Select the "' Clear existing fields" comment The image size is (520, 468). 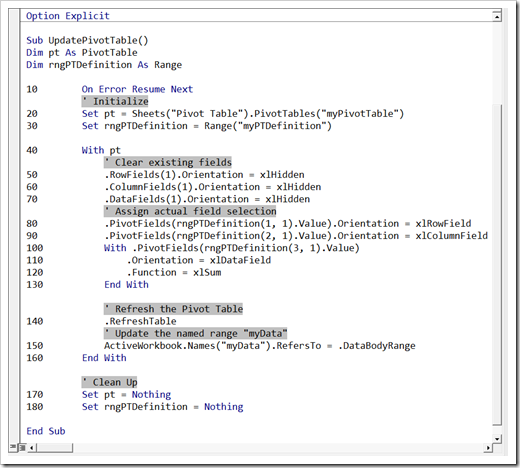(x=168, y=162)
